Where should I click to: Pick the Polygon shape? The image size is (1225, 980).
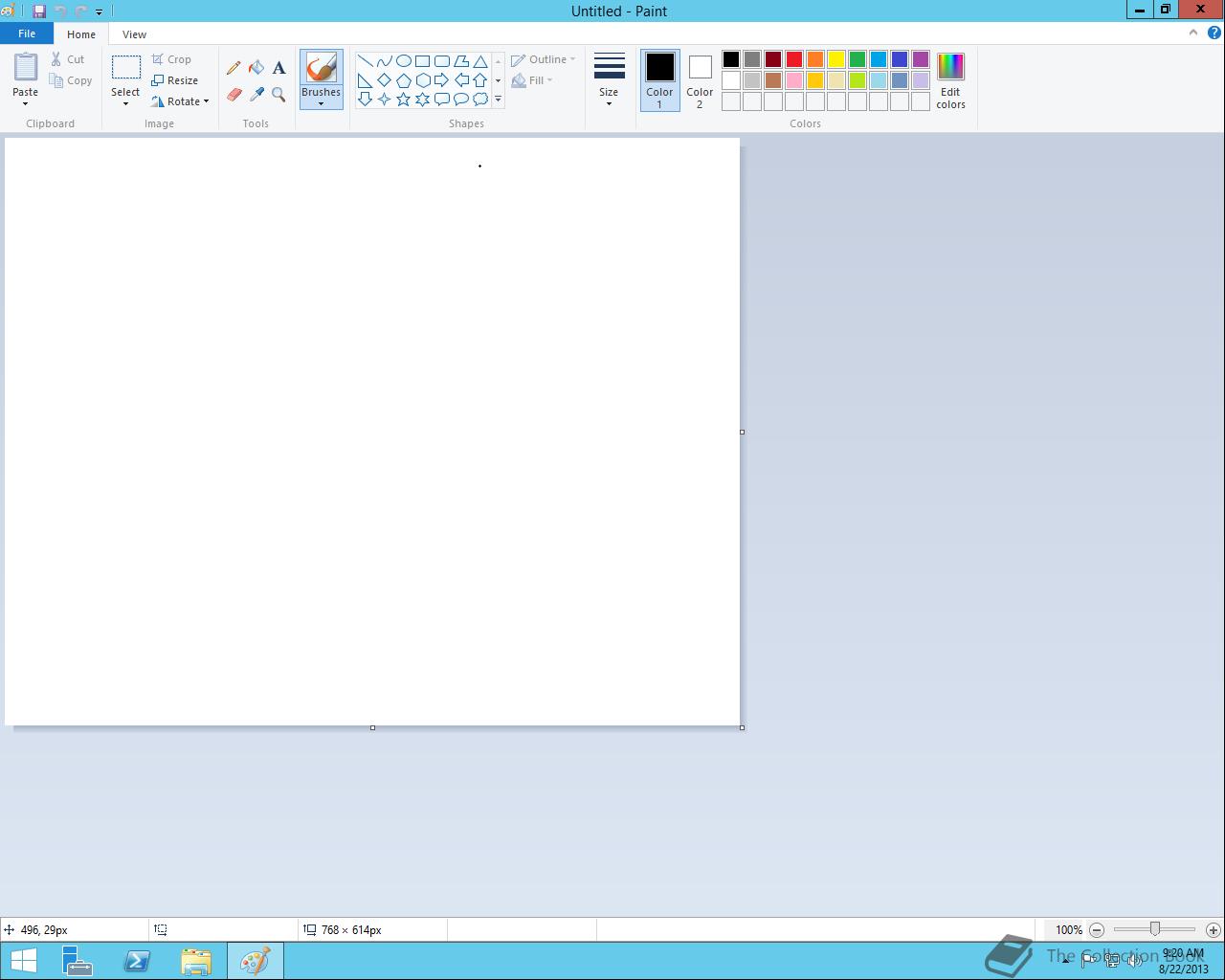(460, 60)
